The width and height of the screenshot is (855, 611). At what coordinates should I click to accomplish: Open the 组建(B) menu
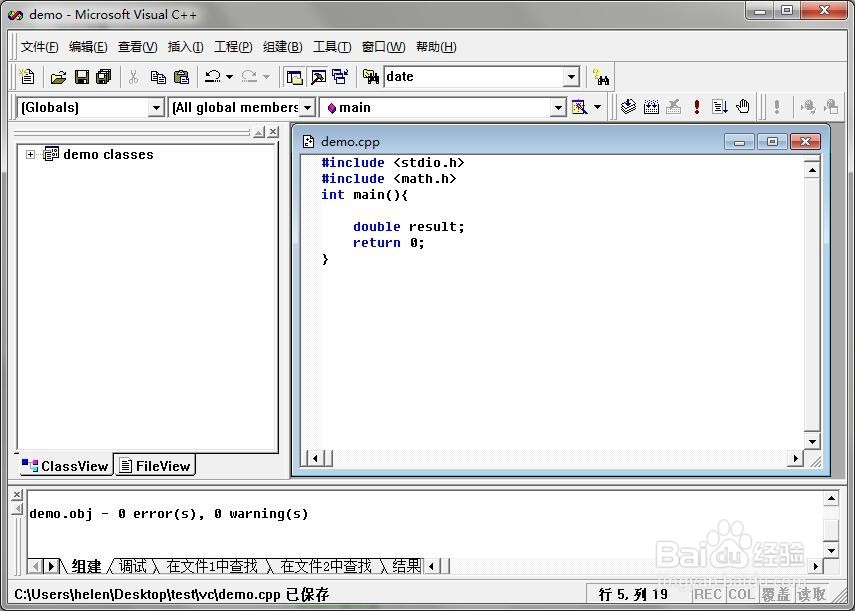coord(282,47)
